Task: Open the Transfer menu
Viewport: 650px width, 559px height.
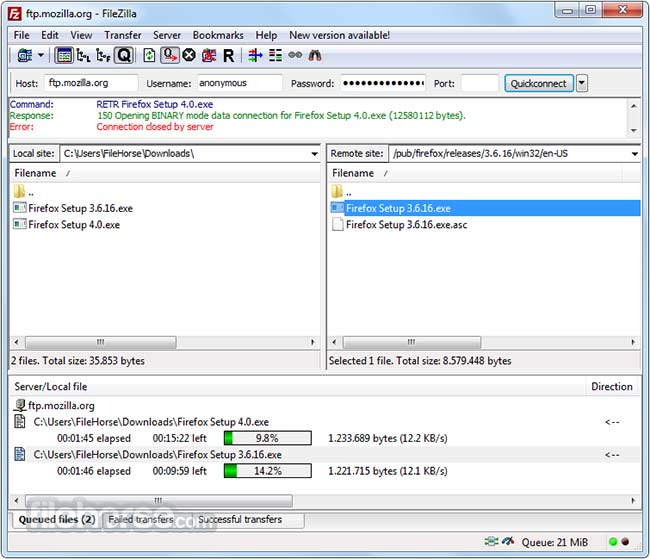Action: pos(122,35)
